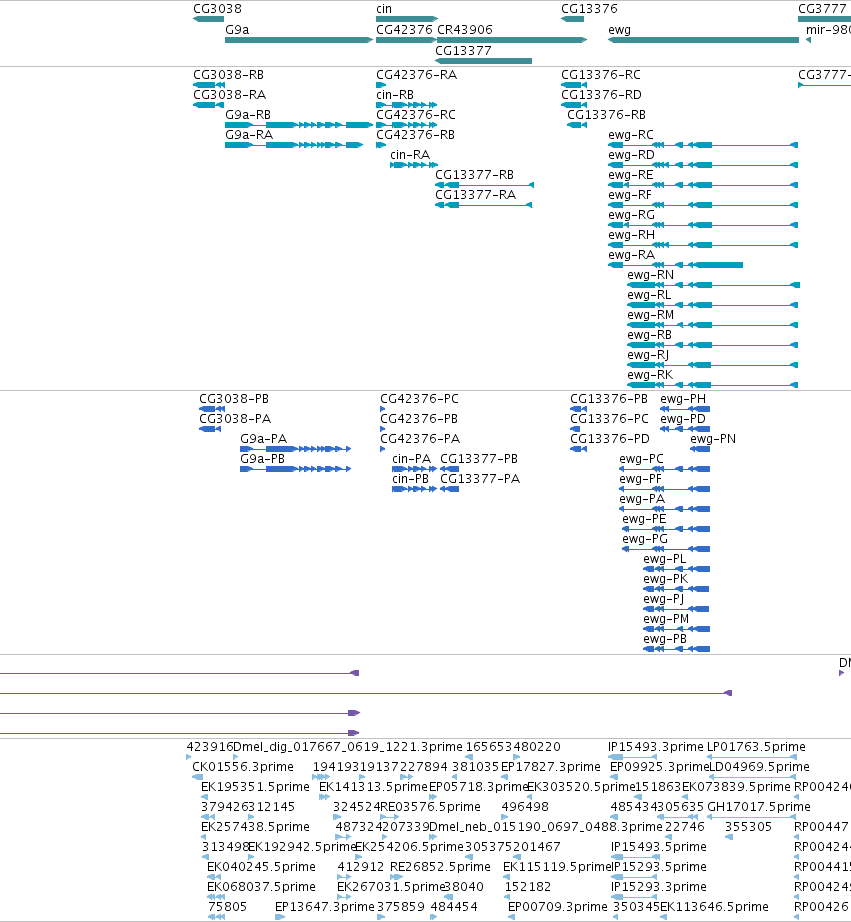Image resolution: width=851 pixels, height=922 pixels.
Task: Click transcript CG42376-RC
Action: (x=406, y=125)
